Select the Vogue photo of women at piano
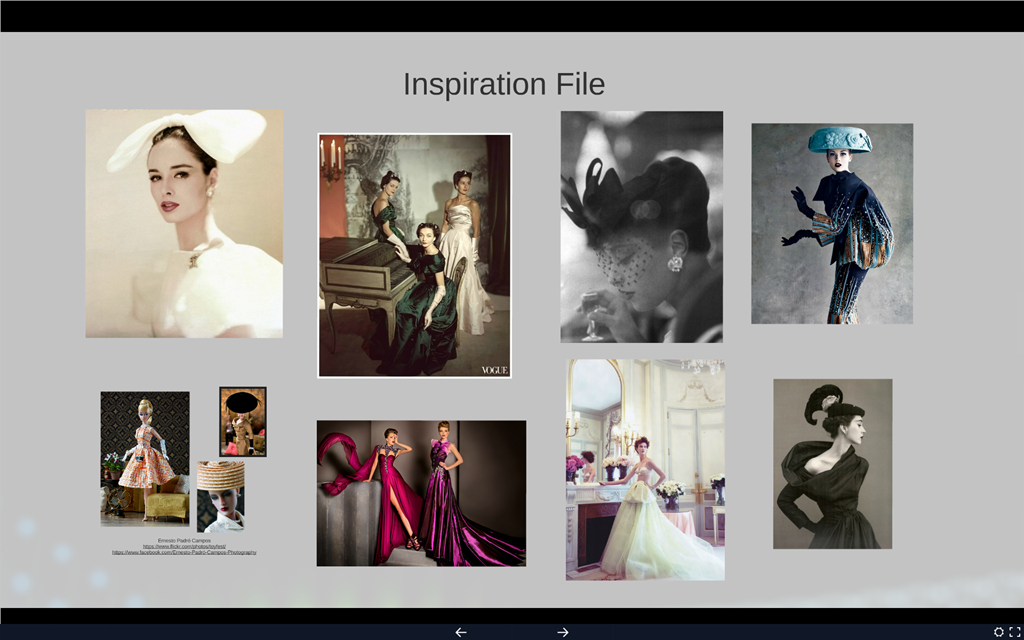Screen dimensions: 1024x640 pyautogui.click(x=414, y=255)
